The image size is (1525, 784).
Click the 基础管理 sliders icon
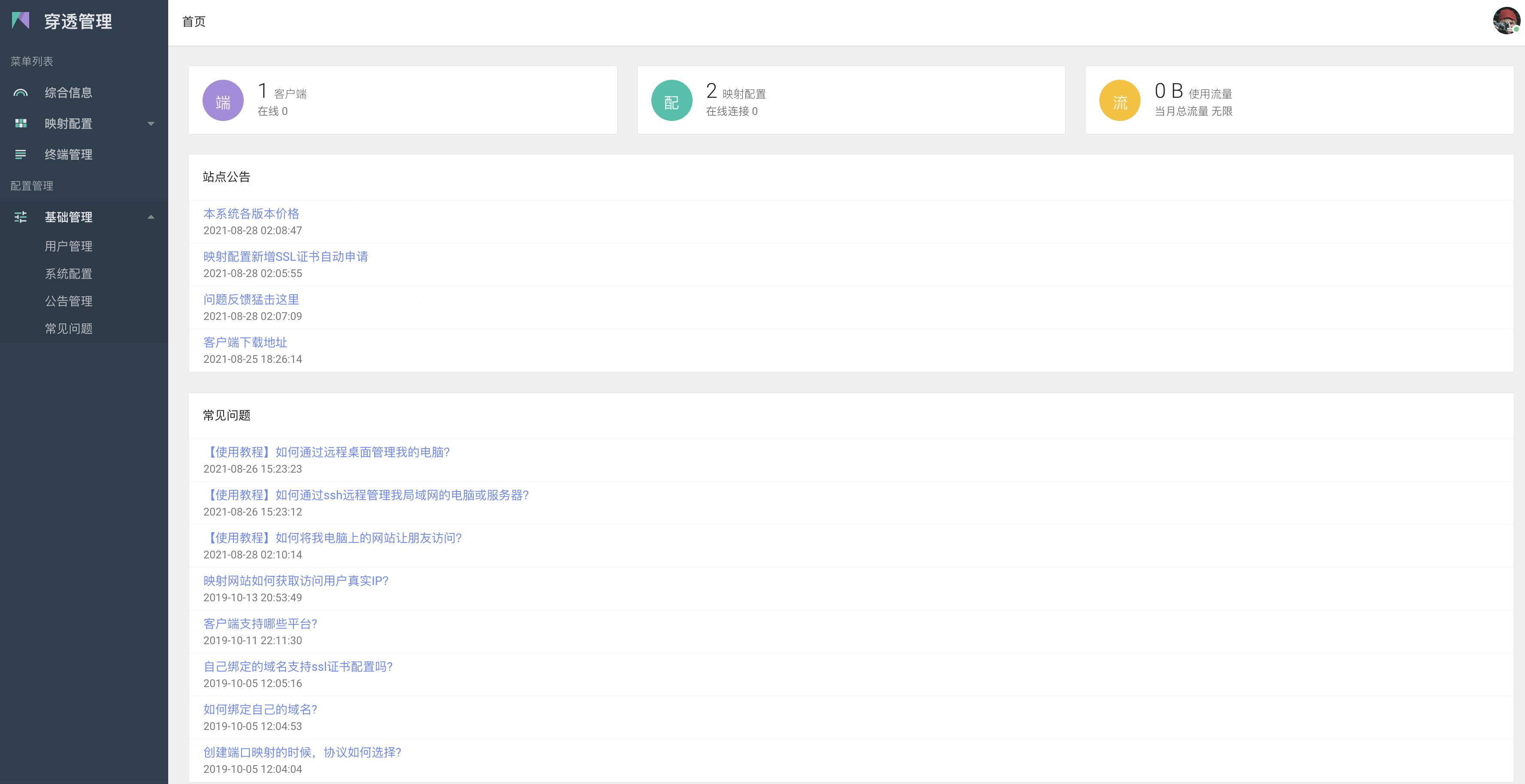21,217
